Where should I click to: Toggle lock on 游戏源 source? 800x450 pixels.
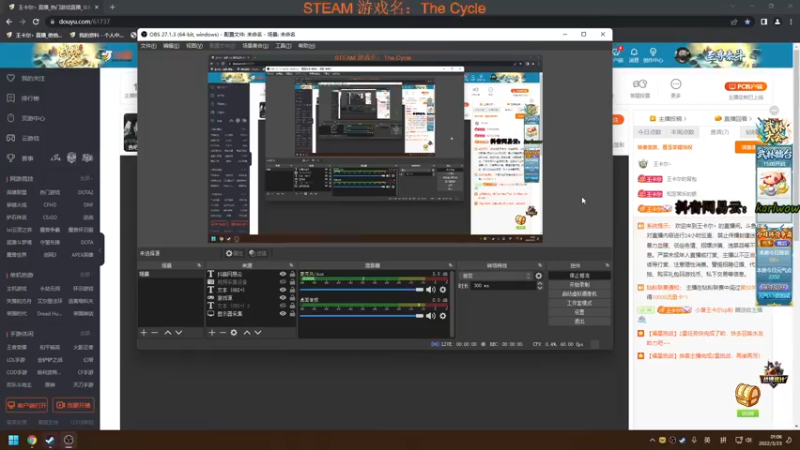point(292,298)
